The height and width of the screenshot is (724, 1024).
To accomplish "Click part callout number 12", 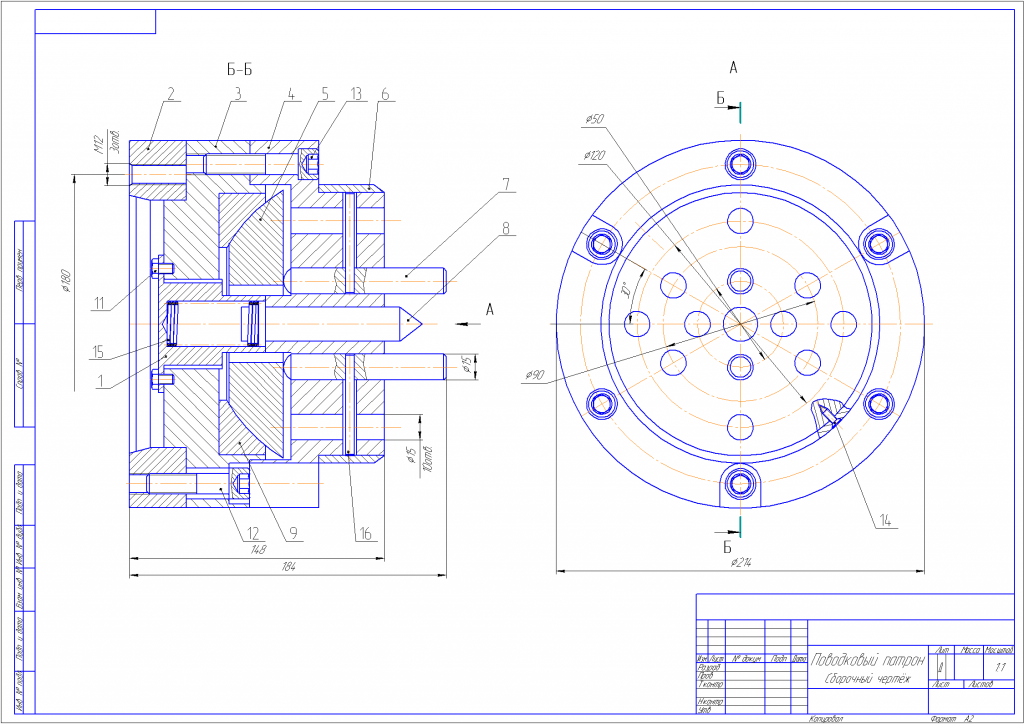I will [254, 534].
